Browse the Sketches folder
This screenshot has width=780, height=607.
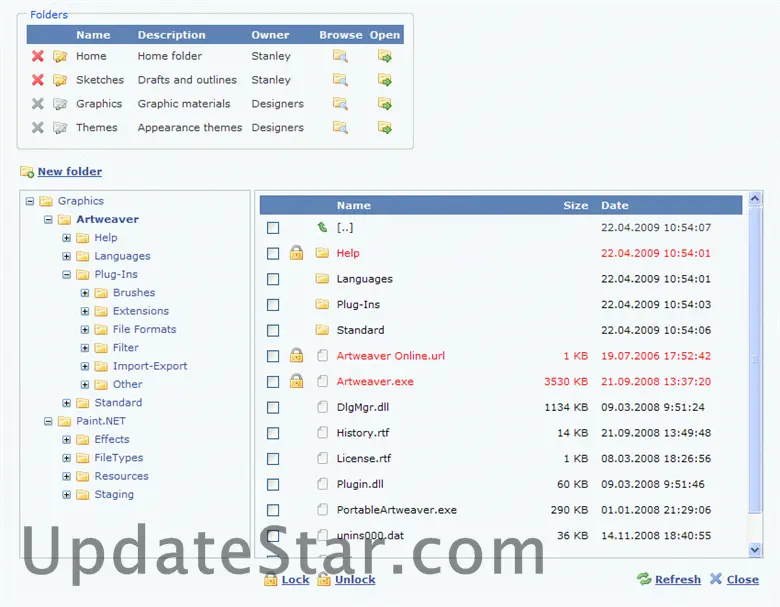click(340, 80)
